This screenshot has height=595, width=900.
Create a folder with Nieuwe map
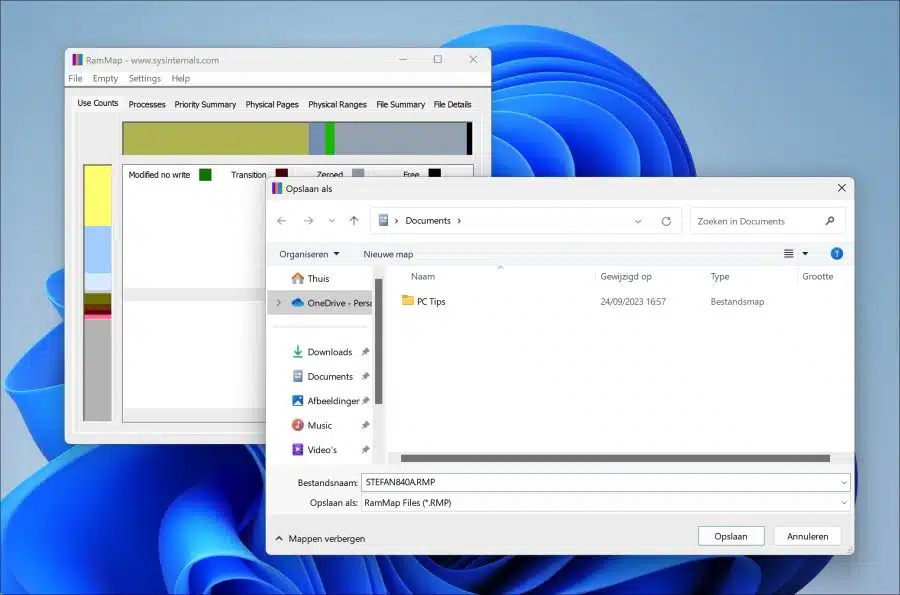click(x=388, y=254)
